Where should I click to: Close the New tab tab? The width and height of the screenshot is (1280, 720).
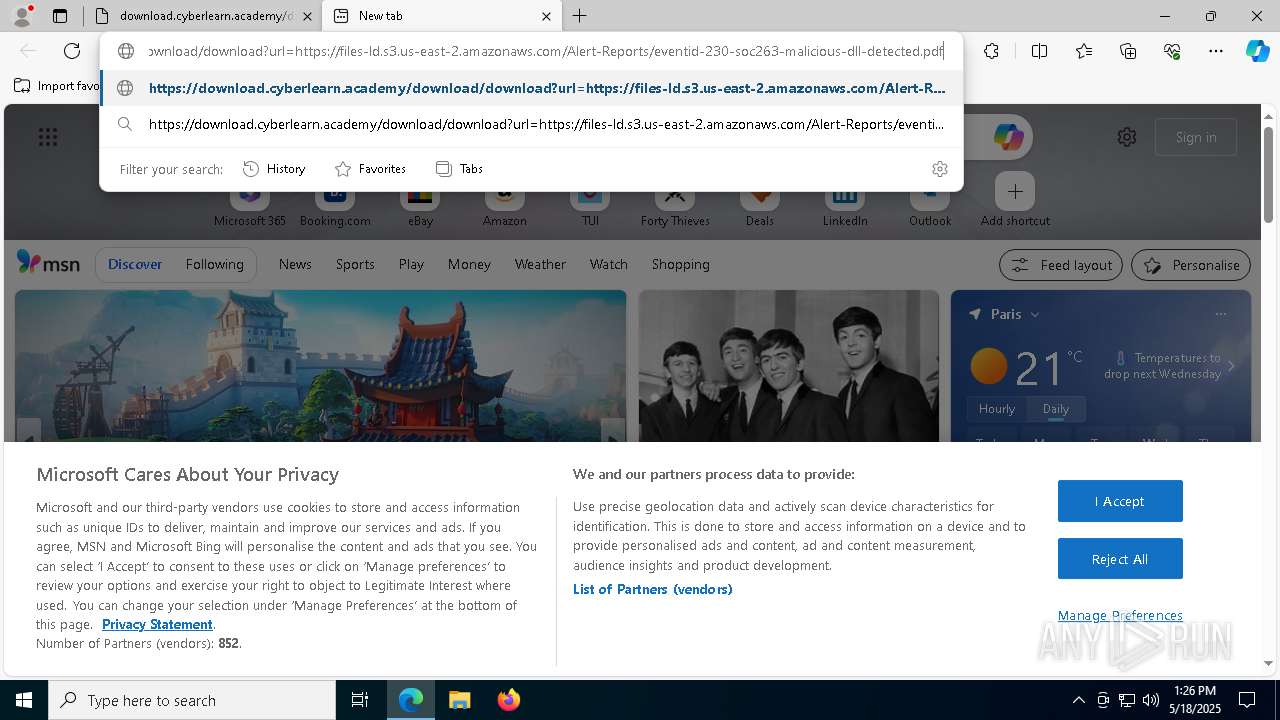click(546, 16)
